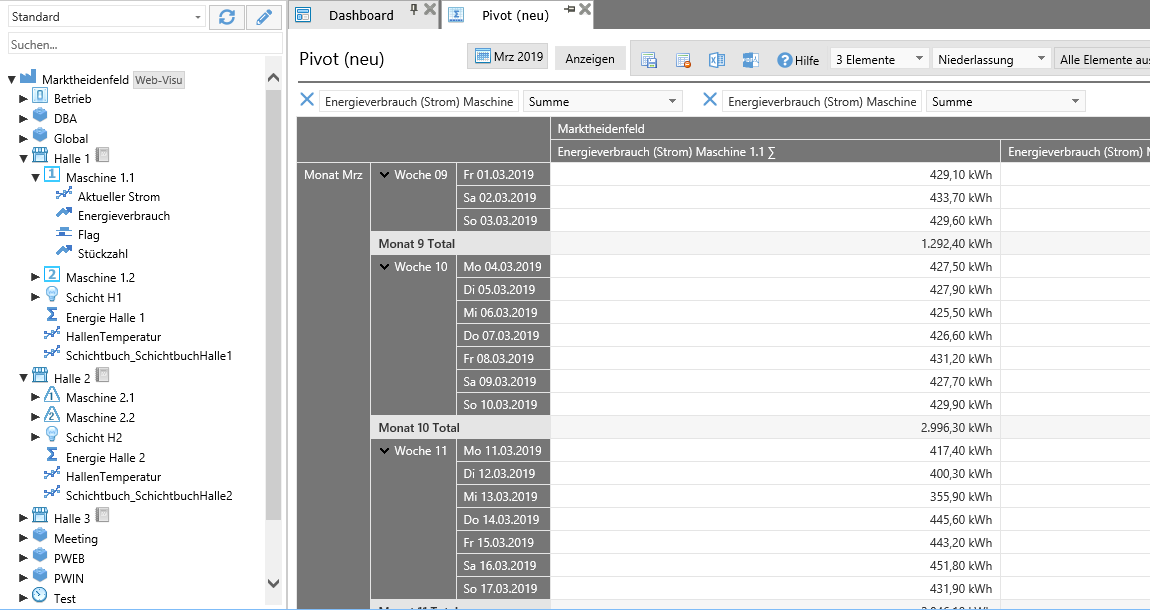Select the Energieverbrauch item under Maschine 1.1
1150x610 pixels.
[123, 216]
